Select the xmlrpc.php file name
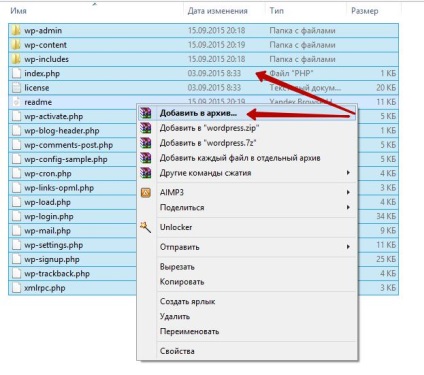This screenshot has width=424, height=375. click(45, 289)
